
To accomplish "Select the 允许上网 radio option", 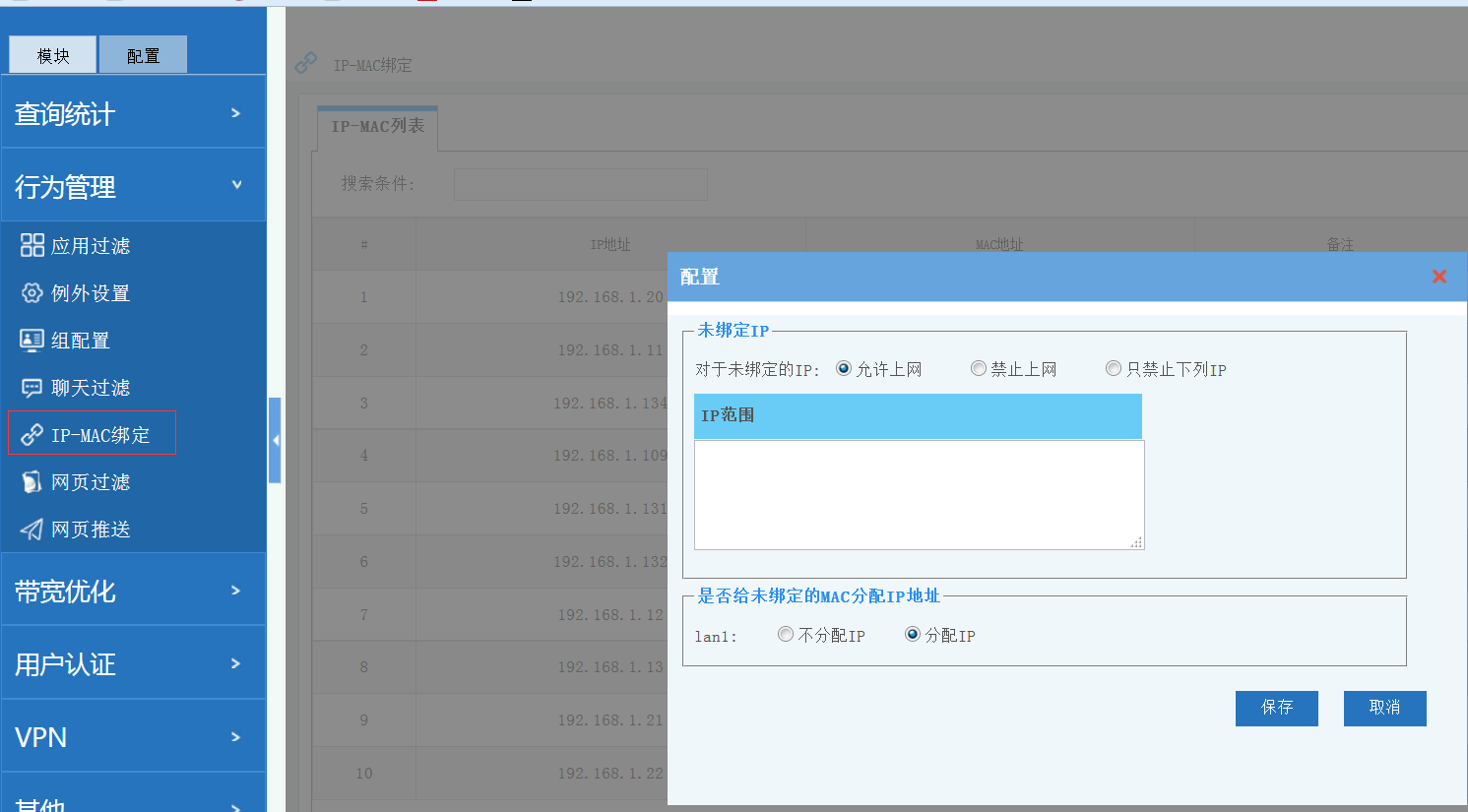I will pyautogui.click(x=844, y=368).
